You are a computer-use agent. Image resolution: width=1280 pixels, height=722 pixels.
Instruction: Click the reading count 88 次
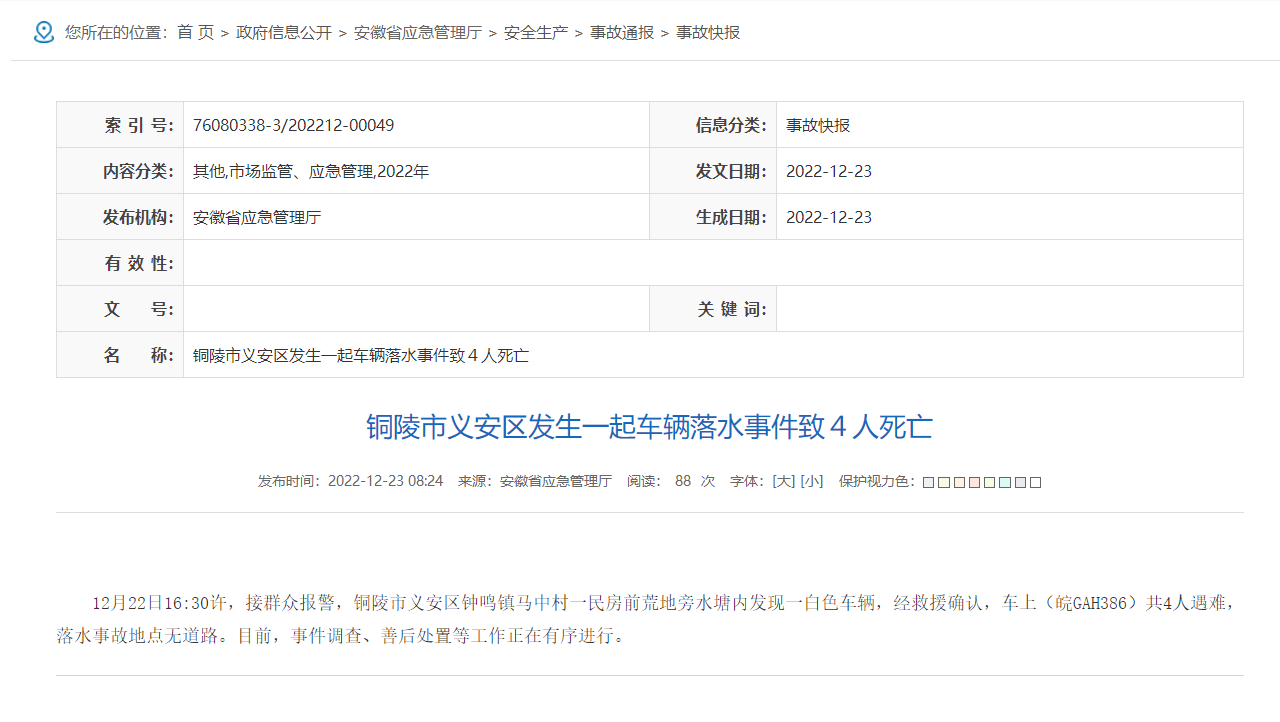click(688, 481)
